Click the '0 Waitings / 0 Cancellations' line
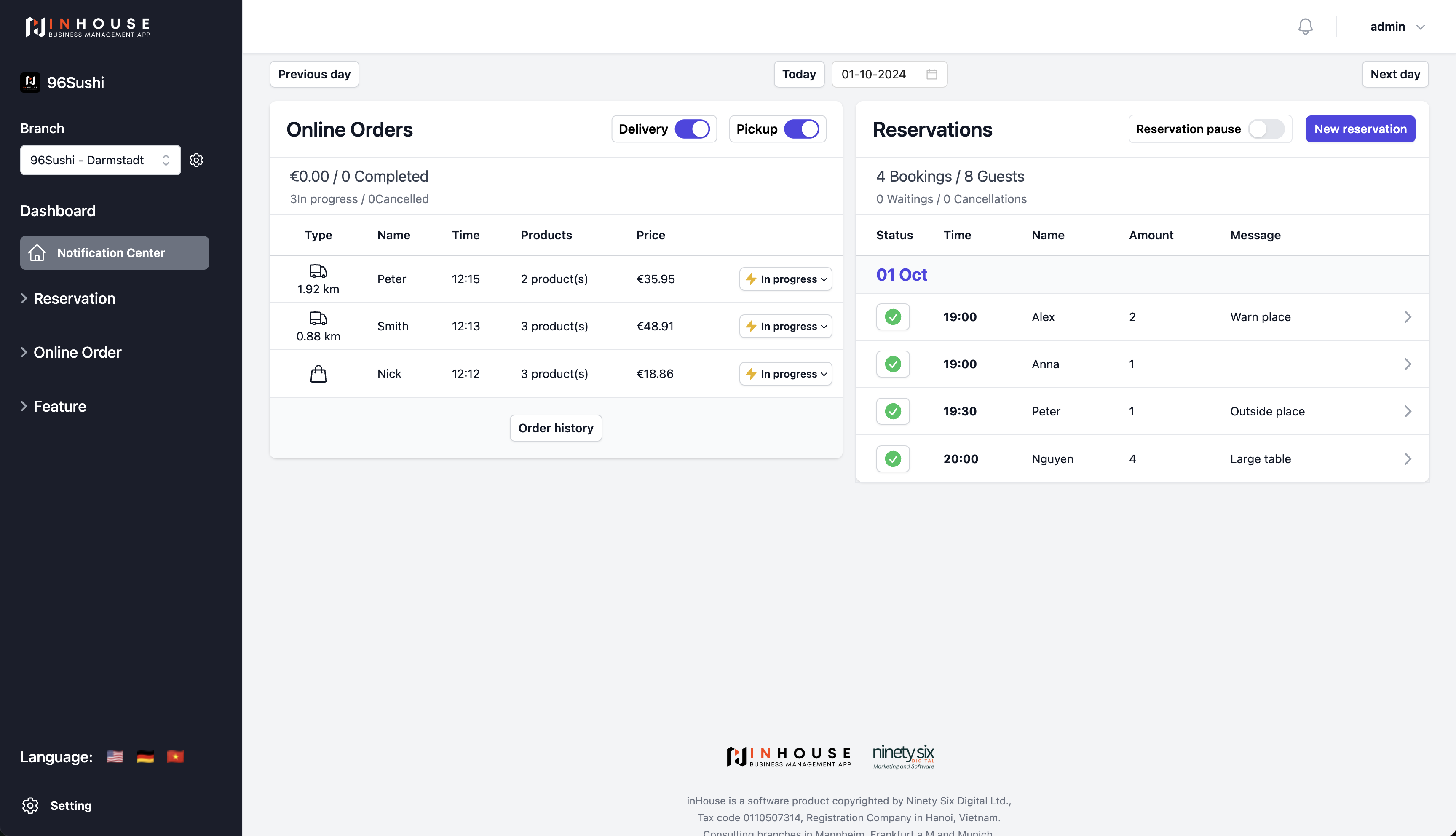 pyautogui.click(x=951, y=198)
